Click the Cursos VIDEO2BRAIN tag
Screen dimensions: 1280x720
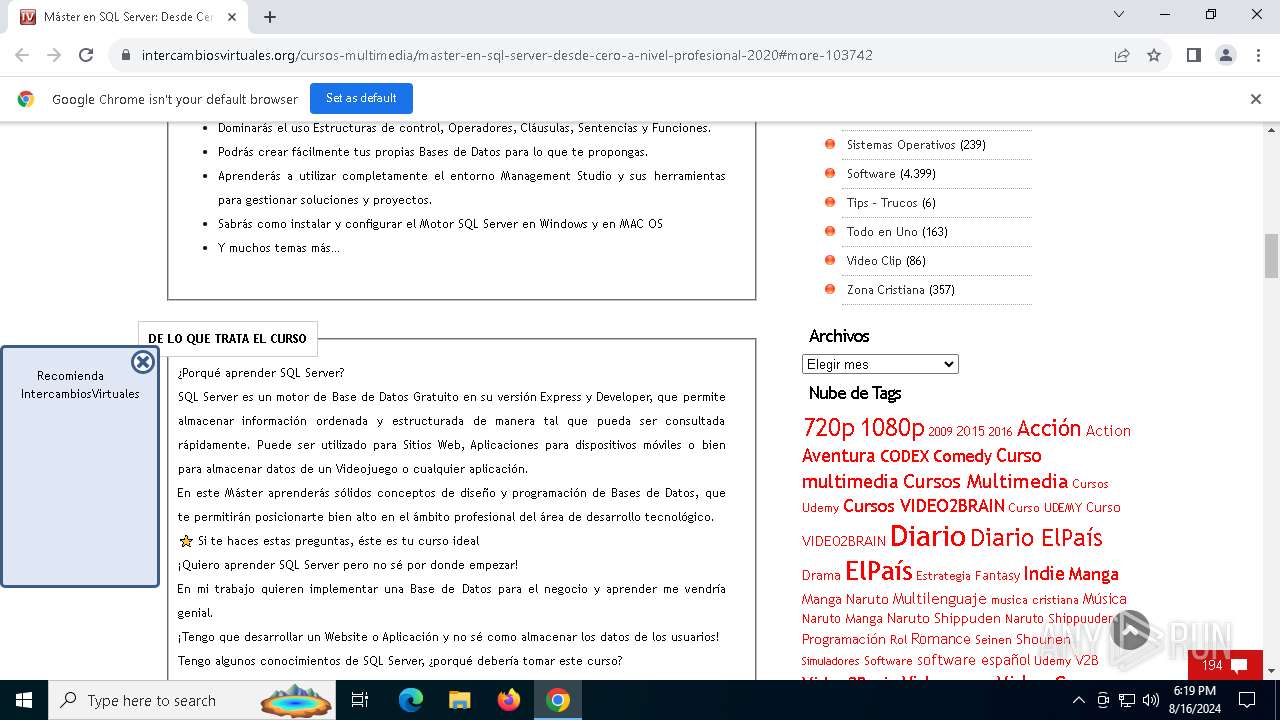(923, 506)
